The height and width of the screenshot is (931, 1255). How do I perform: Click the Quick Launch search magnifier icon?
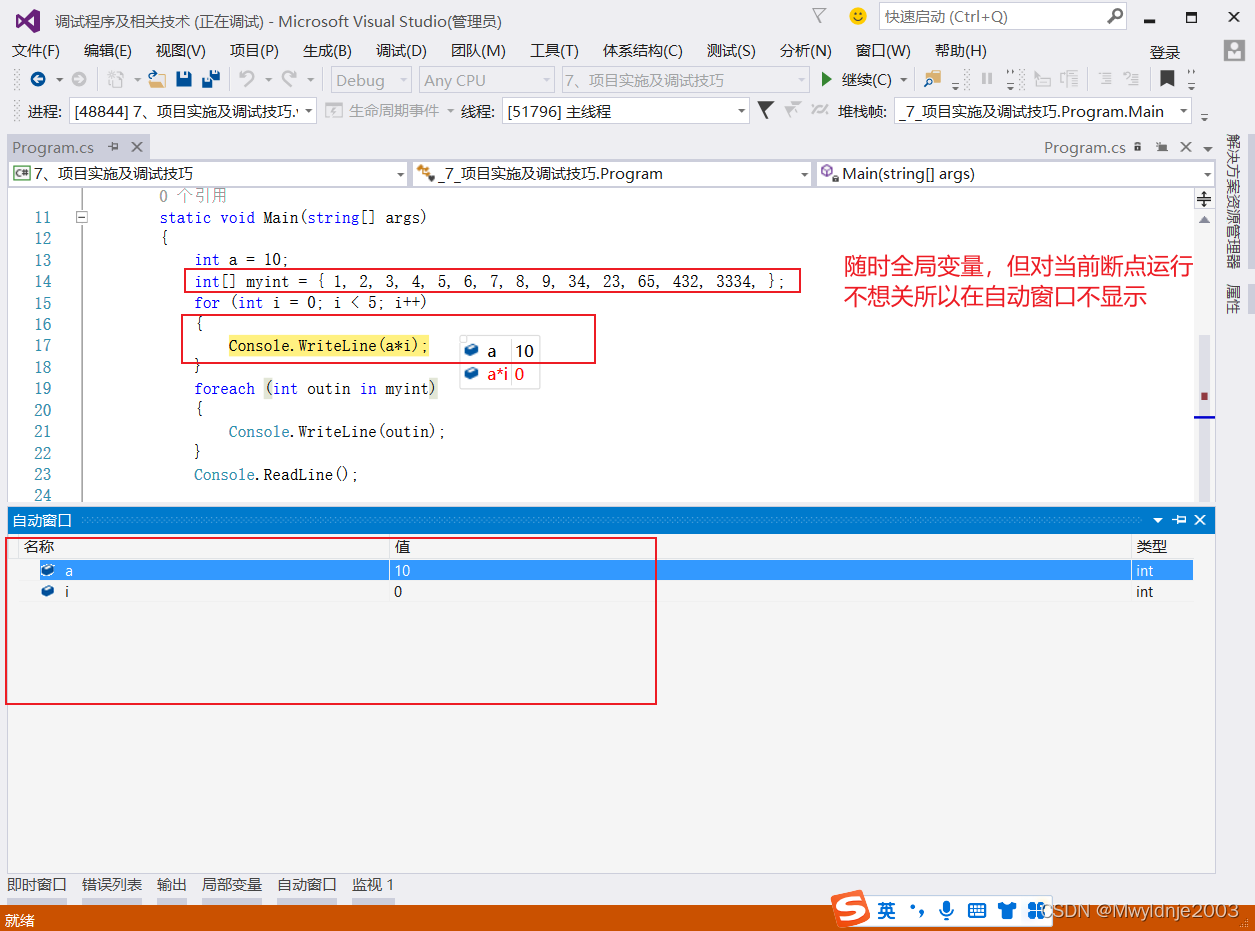pos(1115,16)
